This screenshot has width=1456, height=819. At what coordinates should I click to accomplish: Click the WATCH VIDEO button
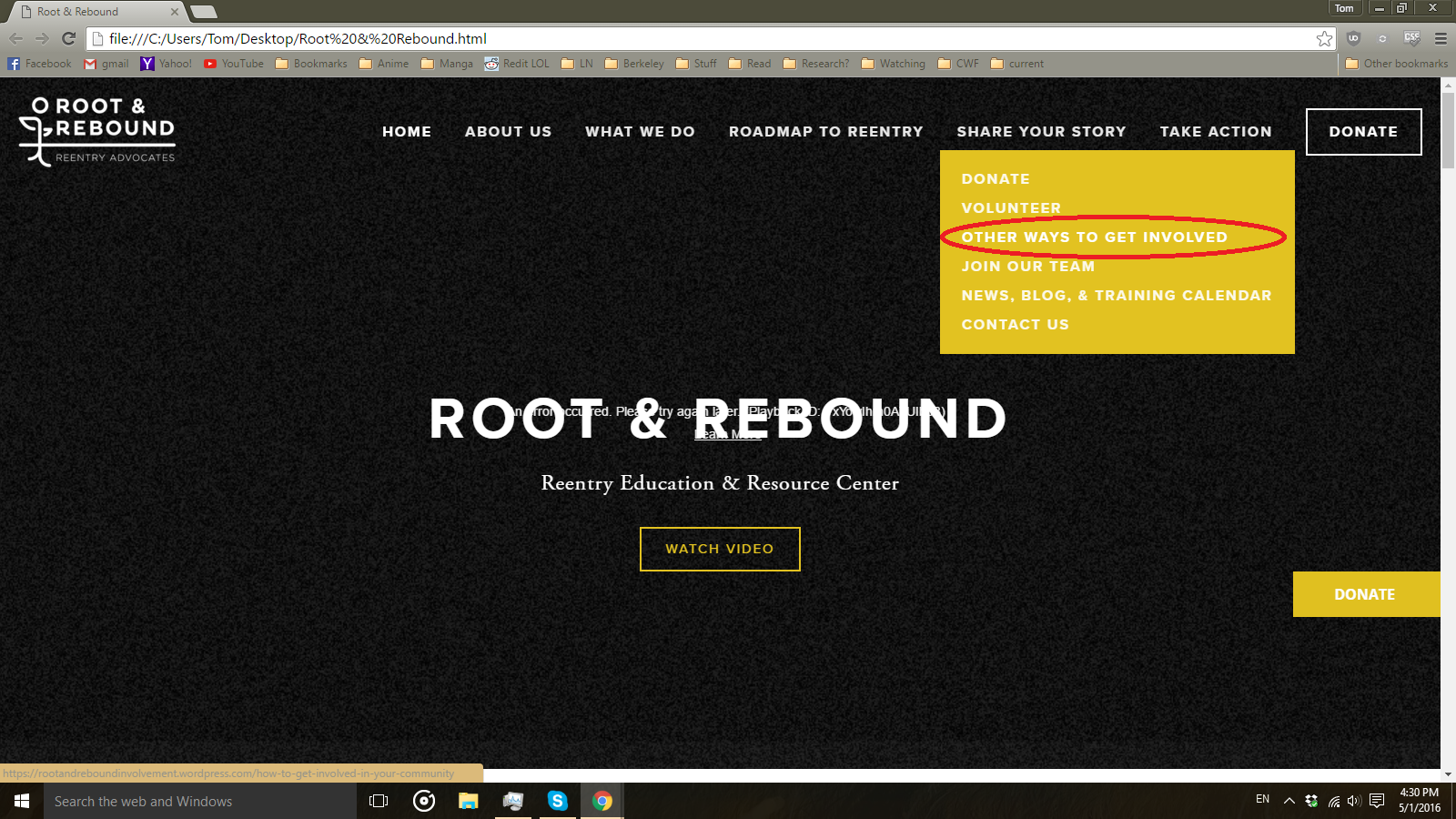coord(720,549)
